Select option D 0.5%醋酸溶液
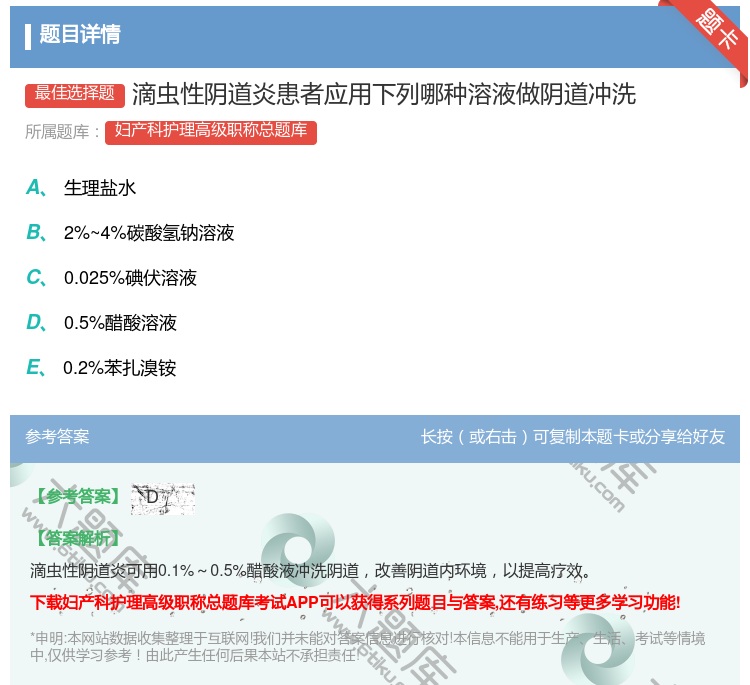Screen dimensions: 750x685 (101, 323)
